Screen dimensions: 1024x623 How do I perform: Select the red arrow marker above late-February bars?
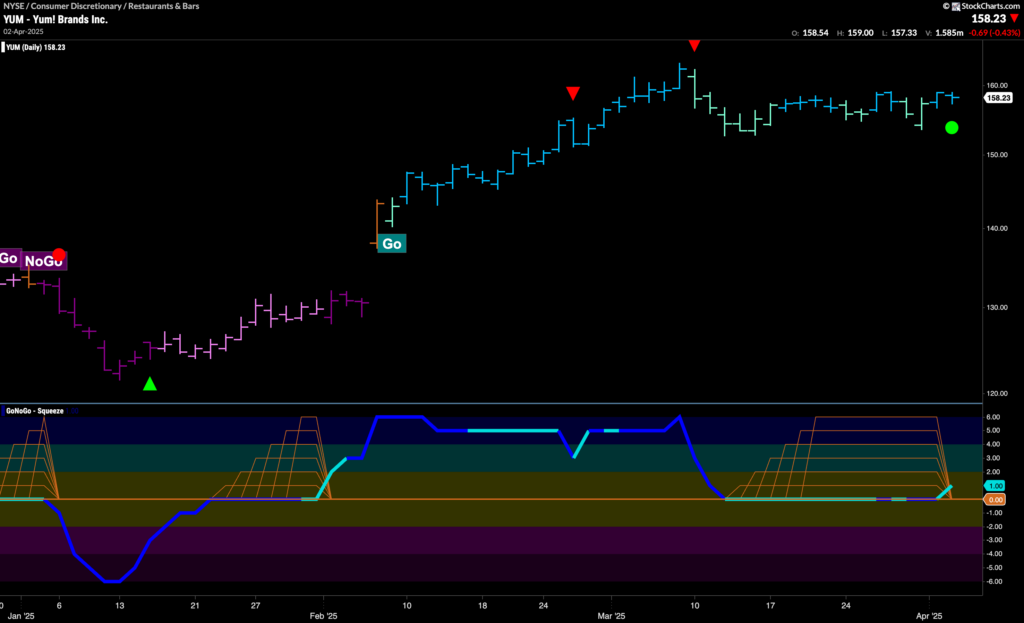click(572, 92)
